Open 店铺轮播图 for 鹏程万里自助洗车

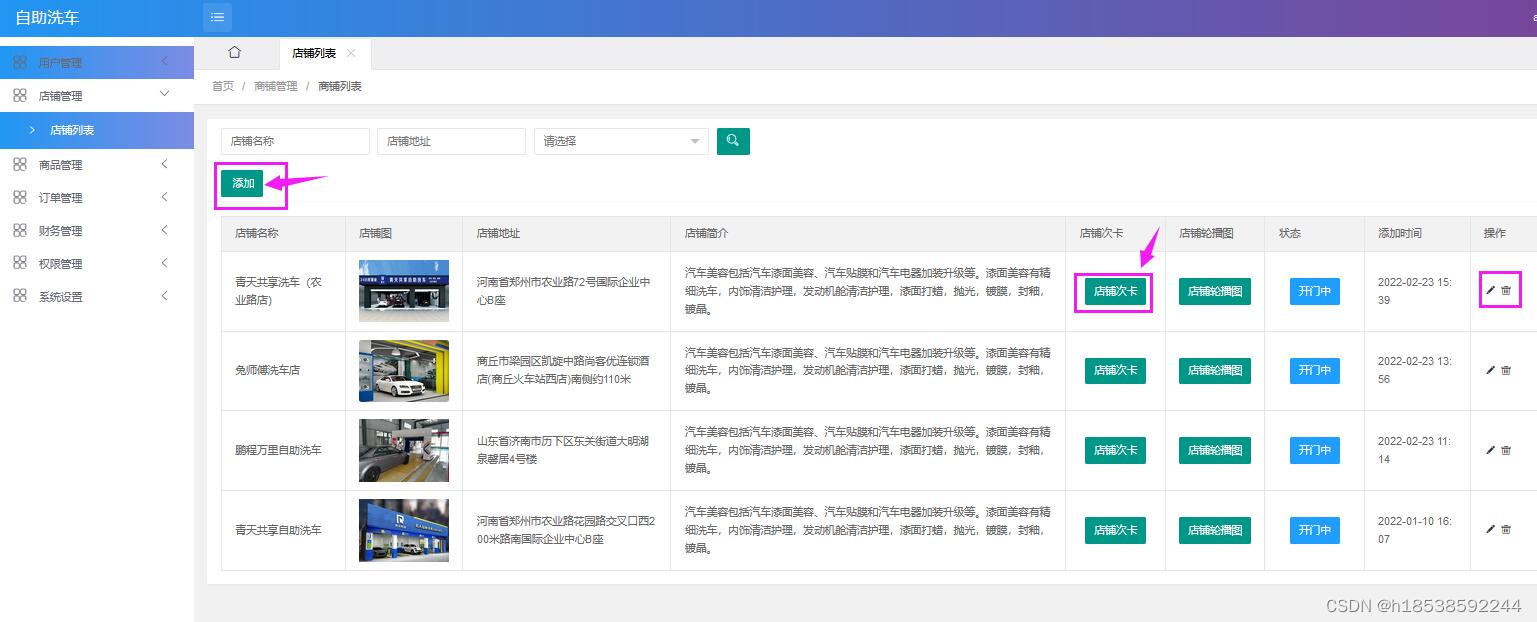click(x=1215, y=450)
